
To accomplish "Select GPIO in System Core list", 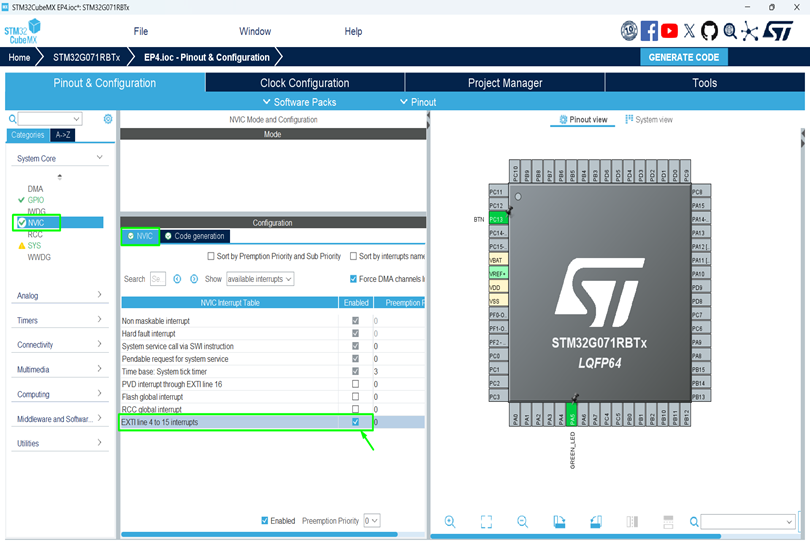I will pyautogui.click(x=36, y=200).
